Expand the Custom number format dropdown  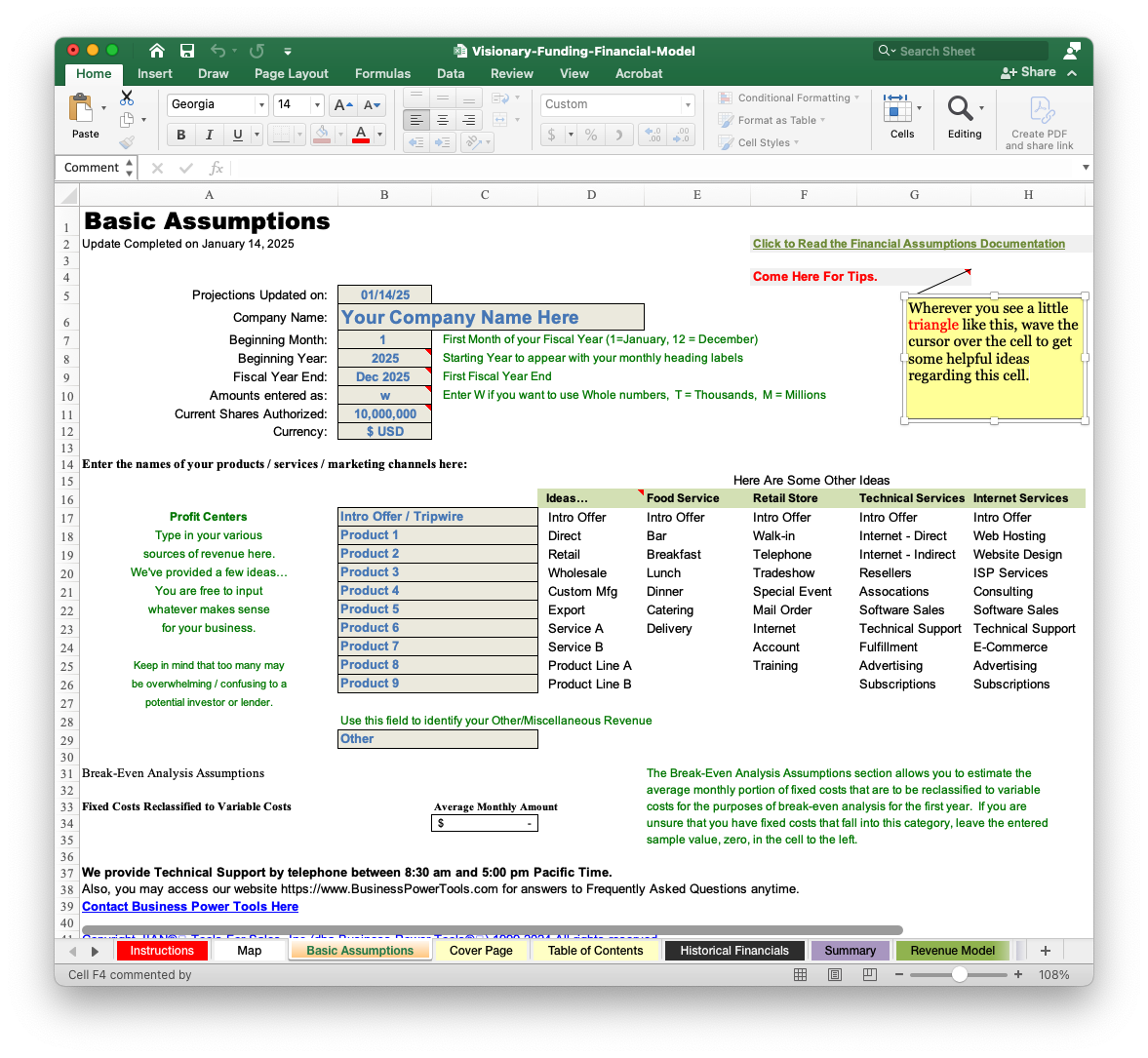(688, 104)
